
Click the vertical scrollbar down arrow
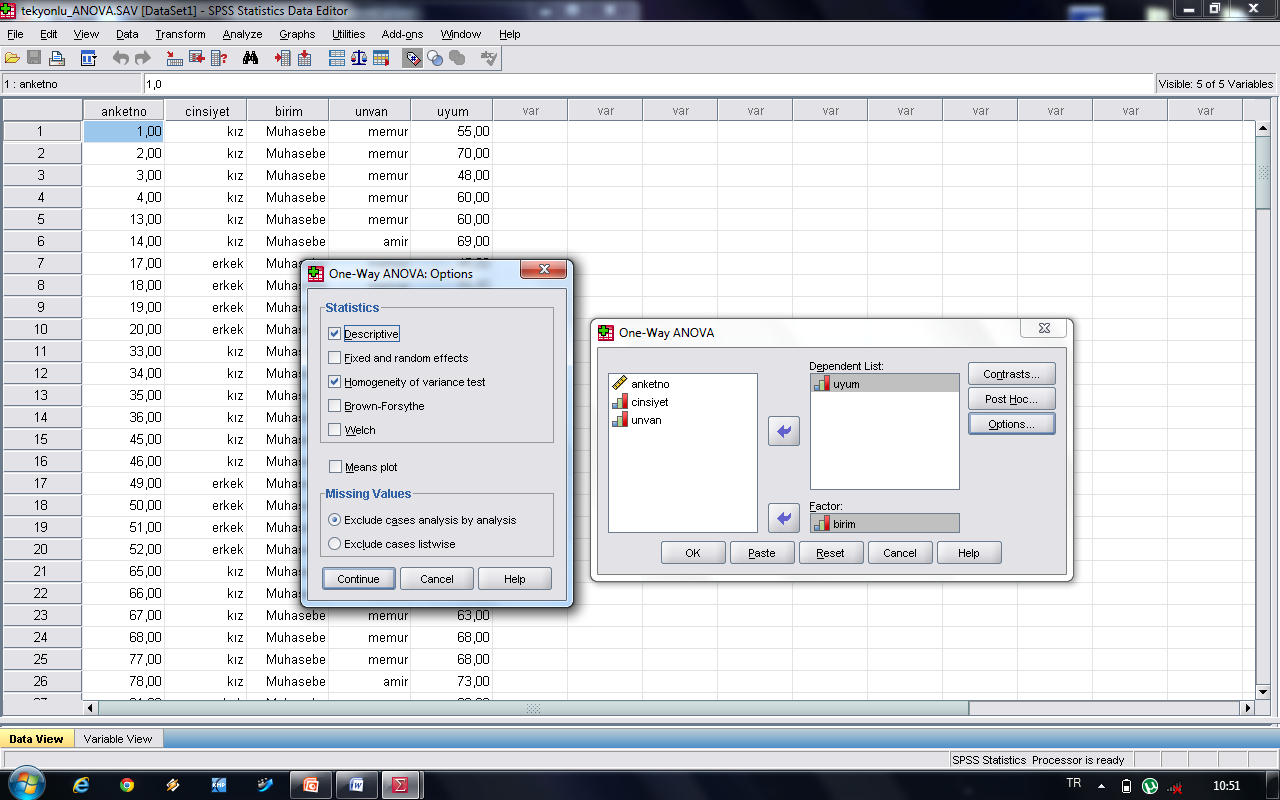pos(1262,691)
